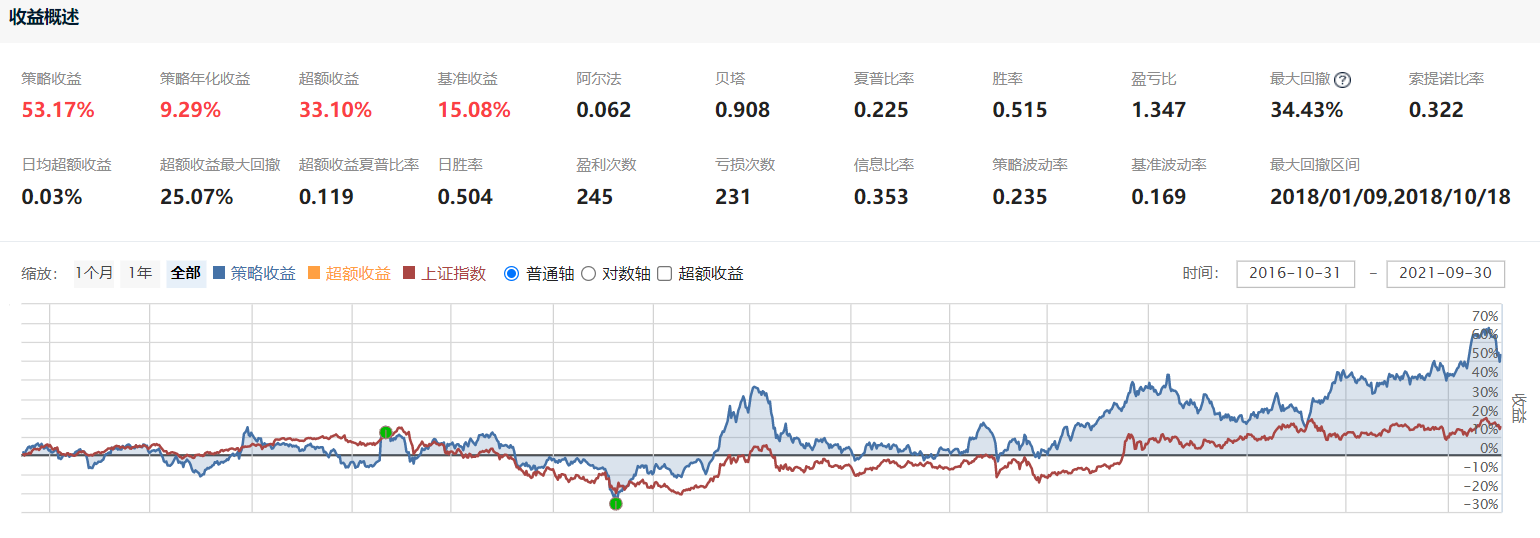Image resolution: width=1540 pixels, height=538 pixels.
Task: Click the end date field 2021-09-30
Action: (1445, 273)
